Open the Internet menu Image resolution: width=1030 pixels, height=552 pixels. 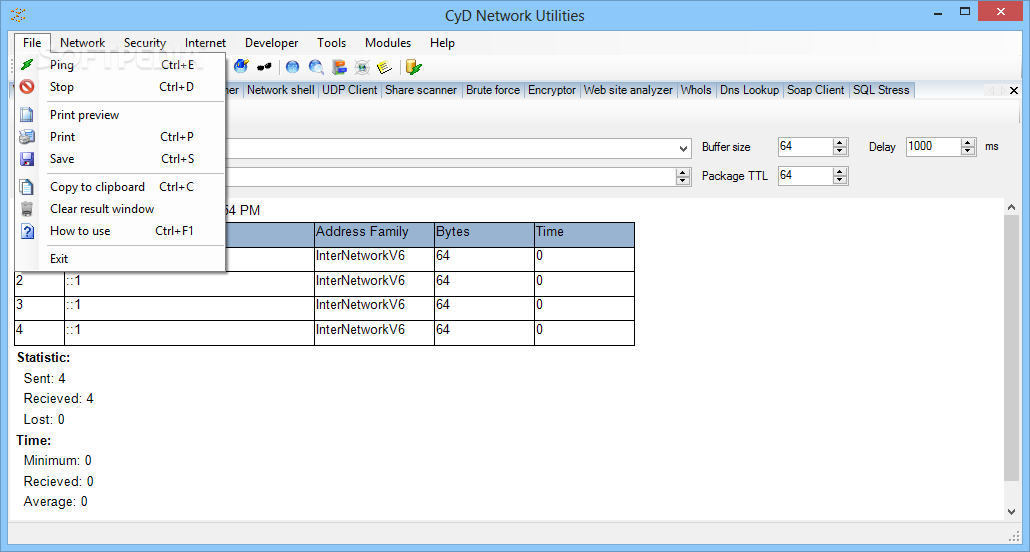tap(206, 43)
